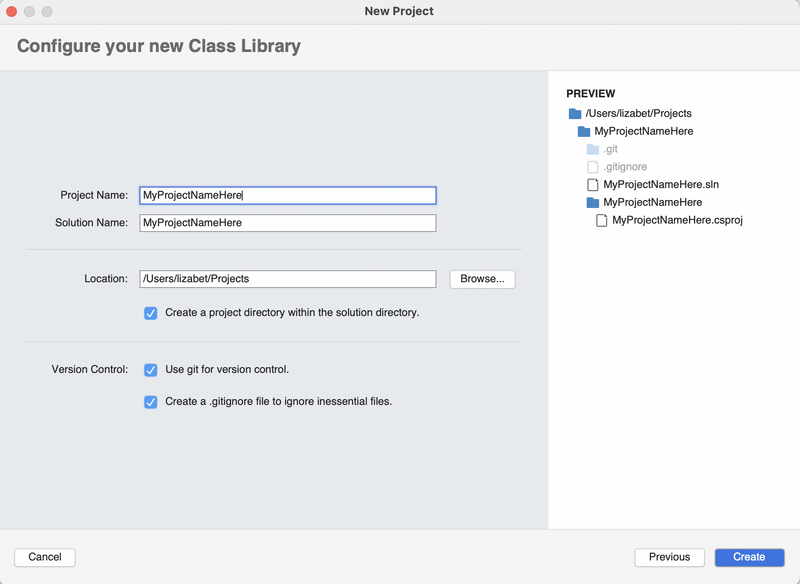Click the 'PREVIEW' heading
The height and width of the screenshot is (584, 800).
click(x=590, y=93)
